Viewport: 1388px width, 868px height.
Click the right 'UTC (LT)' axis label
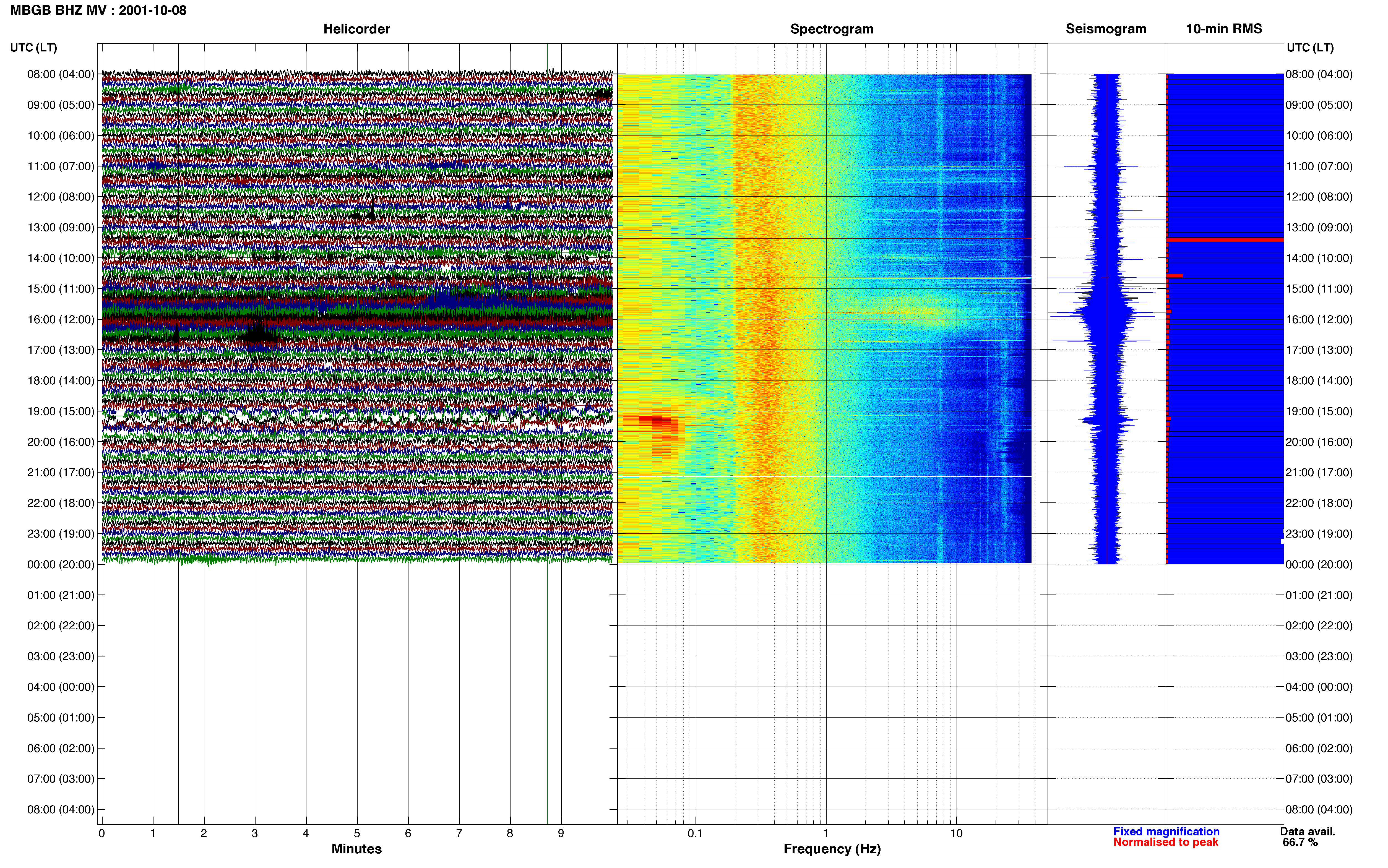1310,48
